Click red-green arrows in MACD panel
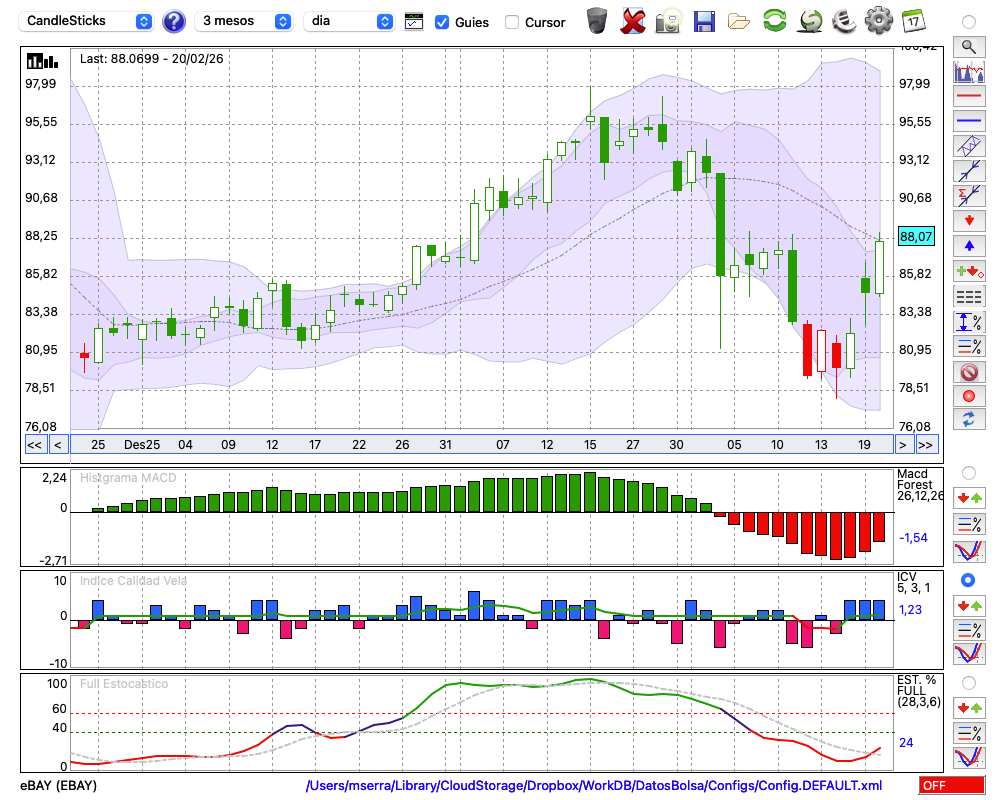 [x=969, y=498]
